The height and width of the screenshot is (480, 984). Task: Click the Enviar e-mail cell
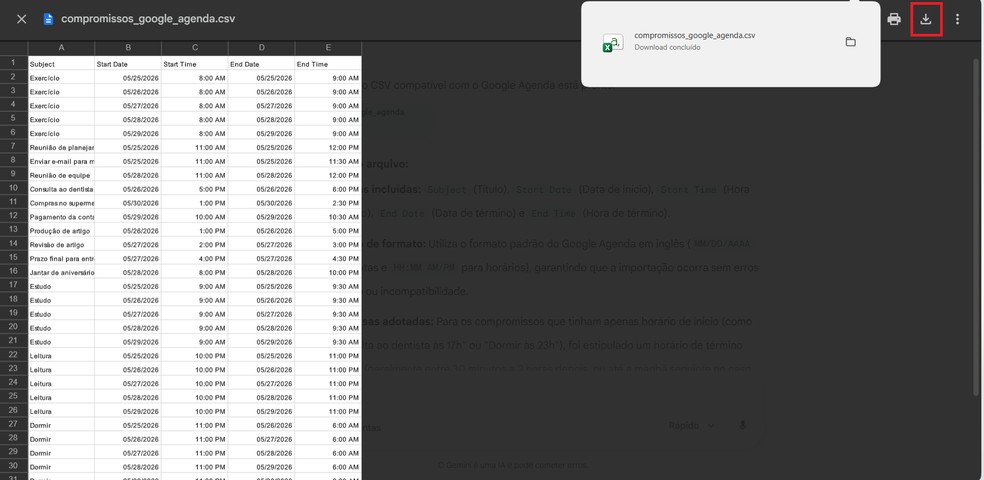point(62,161)
